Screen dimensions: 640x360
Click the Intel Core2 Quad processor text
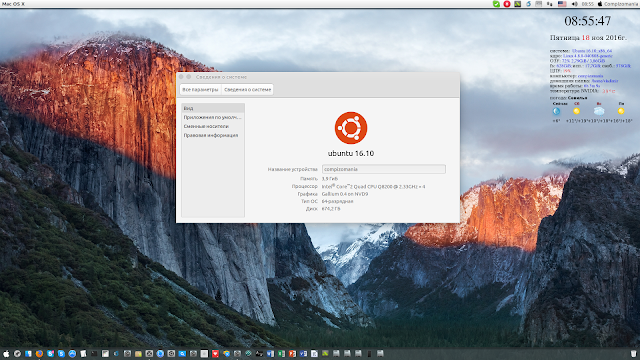click(x=373, y=186)
